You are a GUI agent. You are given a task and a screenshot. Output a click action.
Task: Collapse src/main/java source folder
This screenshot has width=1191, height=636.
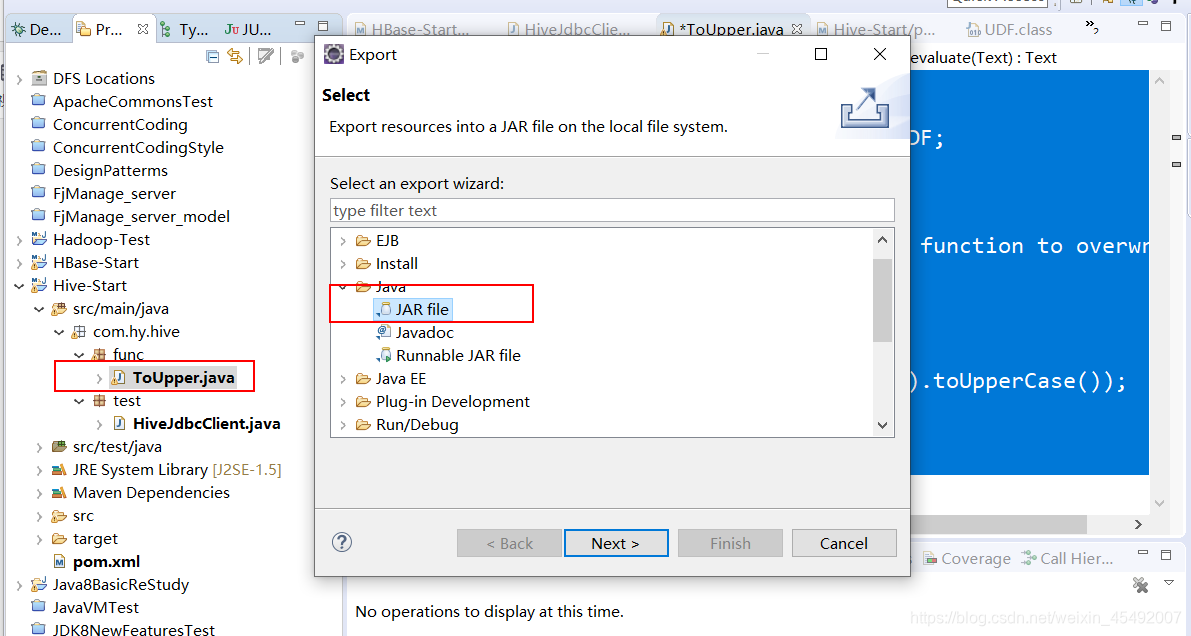(39, 309)
